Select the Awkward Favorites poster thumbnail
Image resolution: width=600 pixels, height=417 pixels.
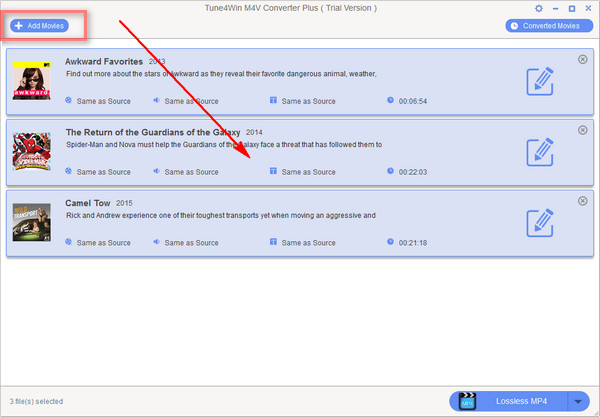pyautogui.click(x=31, y=81)
